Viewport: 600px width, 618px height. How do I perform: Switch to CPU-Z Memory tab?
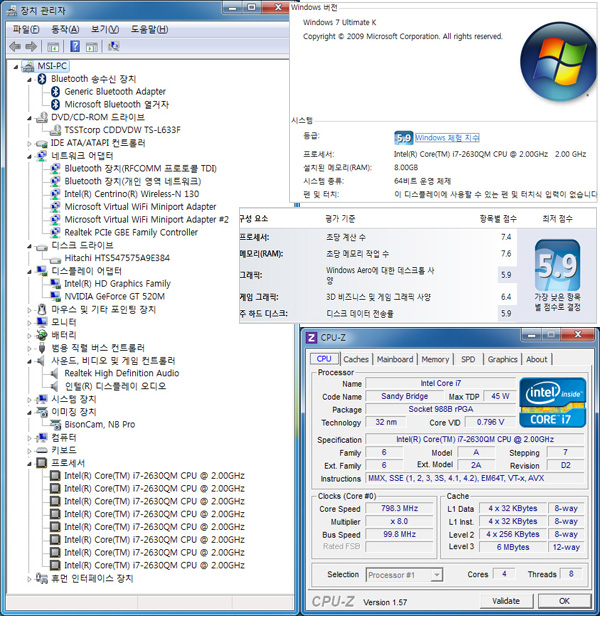(435, 359)
